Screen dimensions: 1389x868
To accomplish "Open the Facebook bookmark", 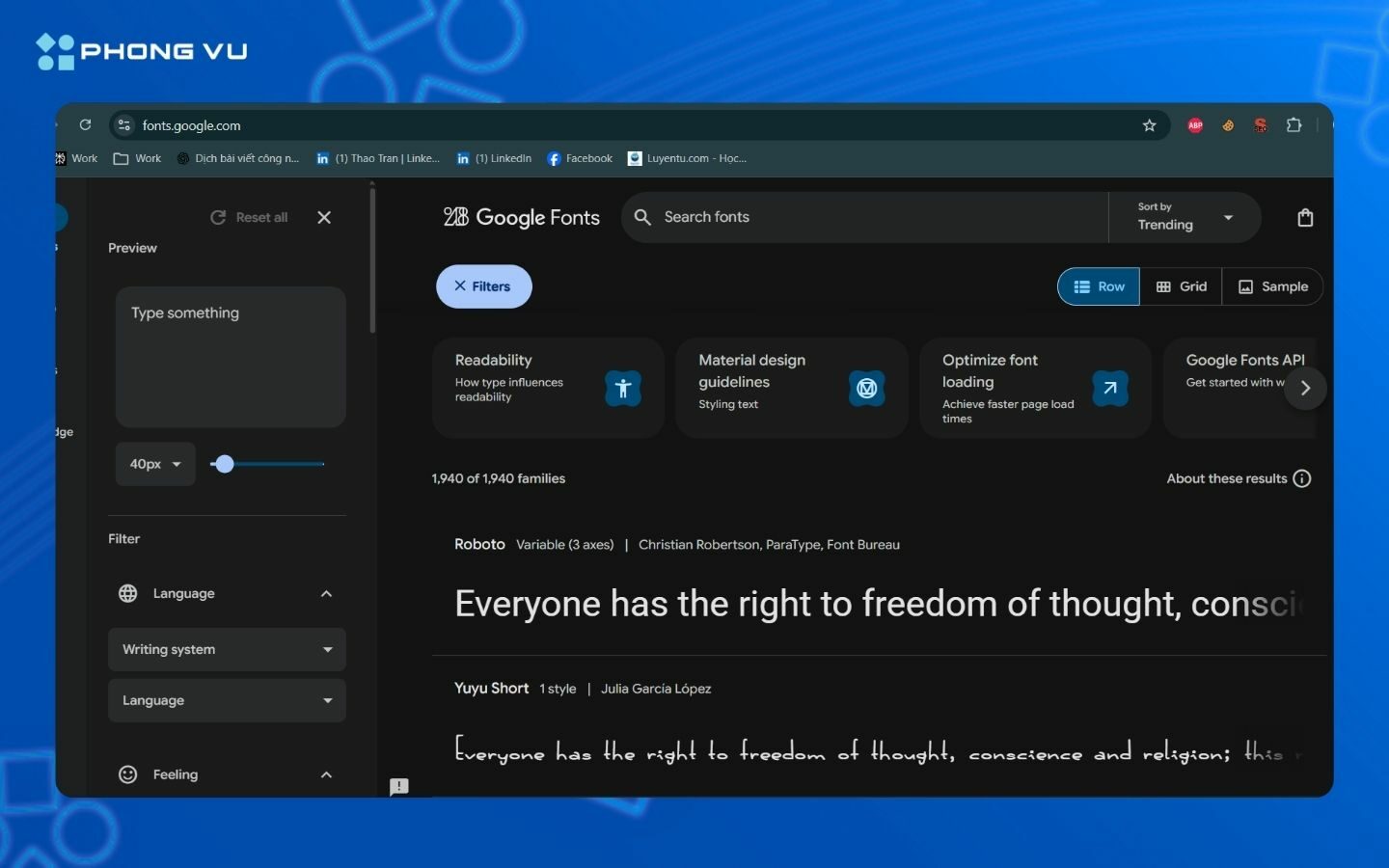I will [580, 158].
